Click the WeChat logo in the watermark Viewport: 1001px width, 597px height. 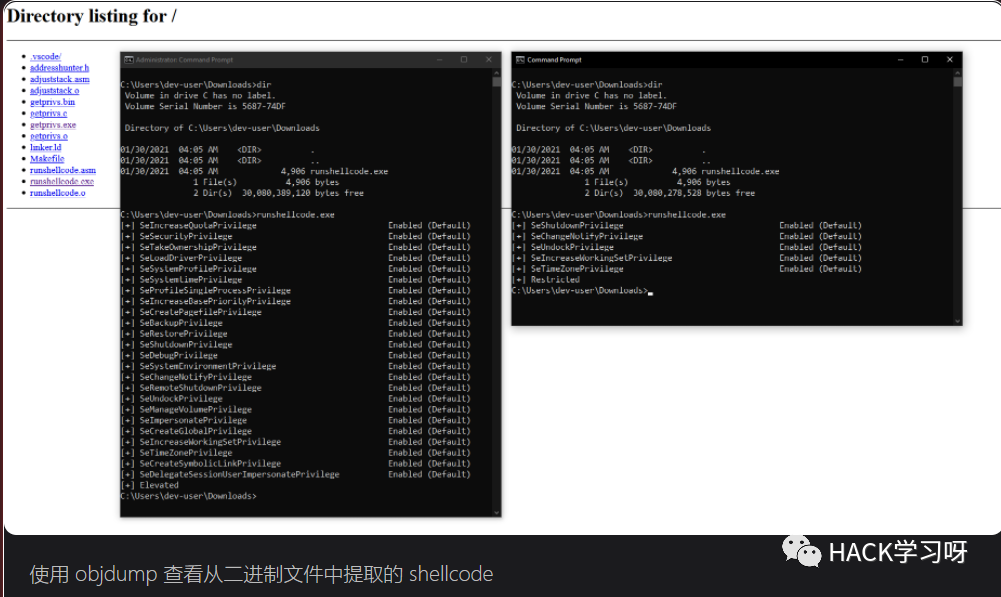[x=801, y=551]
